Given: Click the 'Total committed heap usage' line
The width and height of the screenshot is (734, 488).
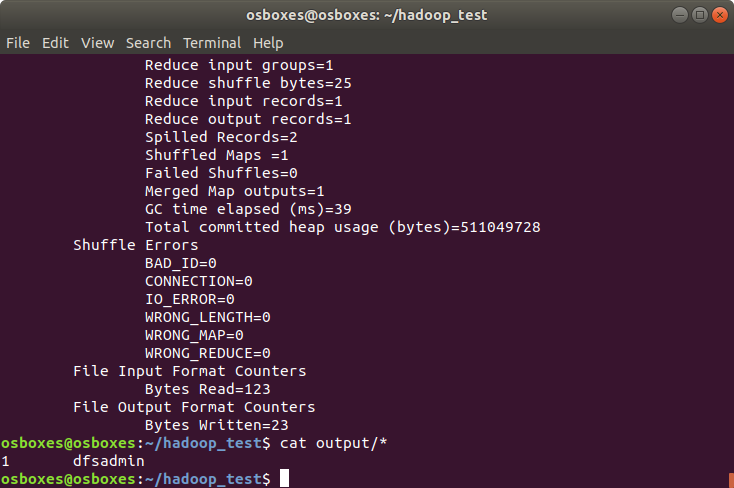Looking at the screenshot, I should pyautogui.click(x=343, y=227).
